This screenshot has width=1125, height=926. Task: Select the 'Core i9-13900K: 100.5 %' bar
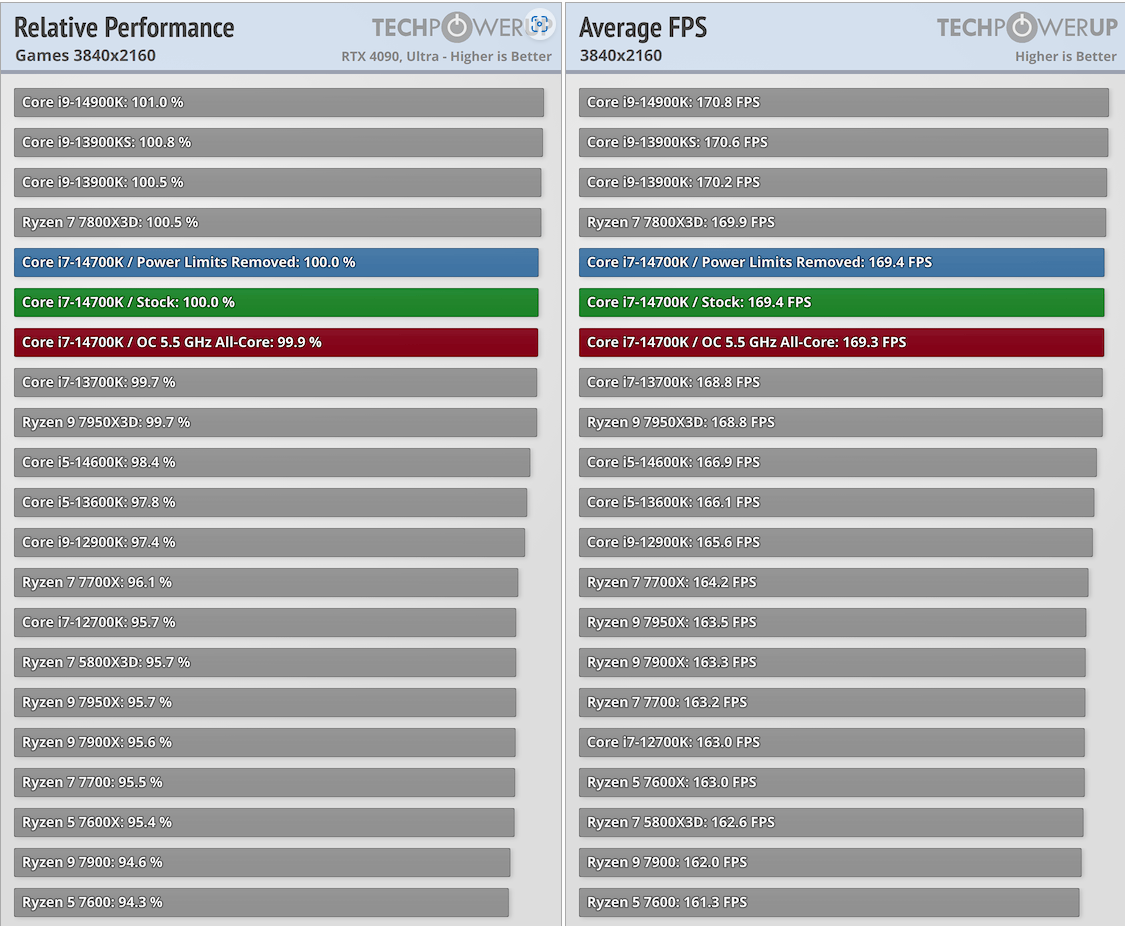pyautogui.click(x=278, y=183)
